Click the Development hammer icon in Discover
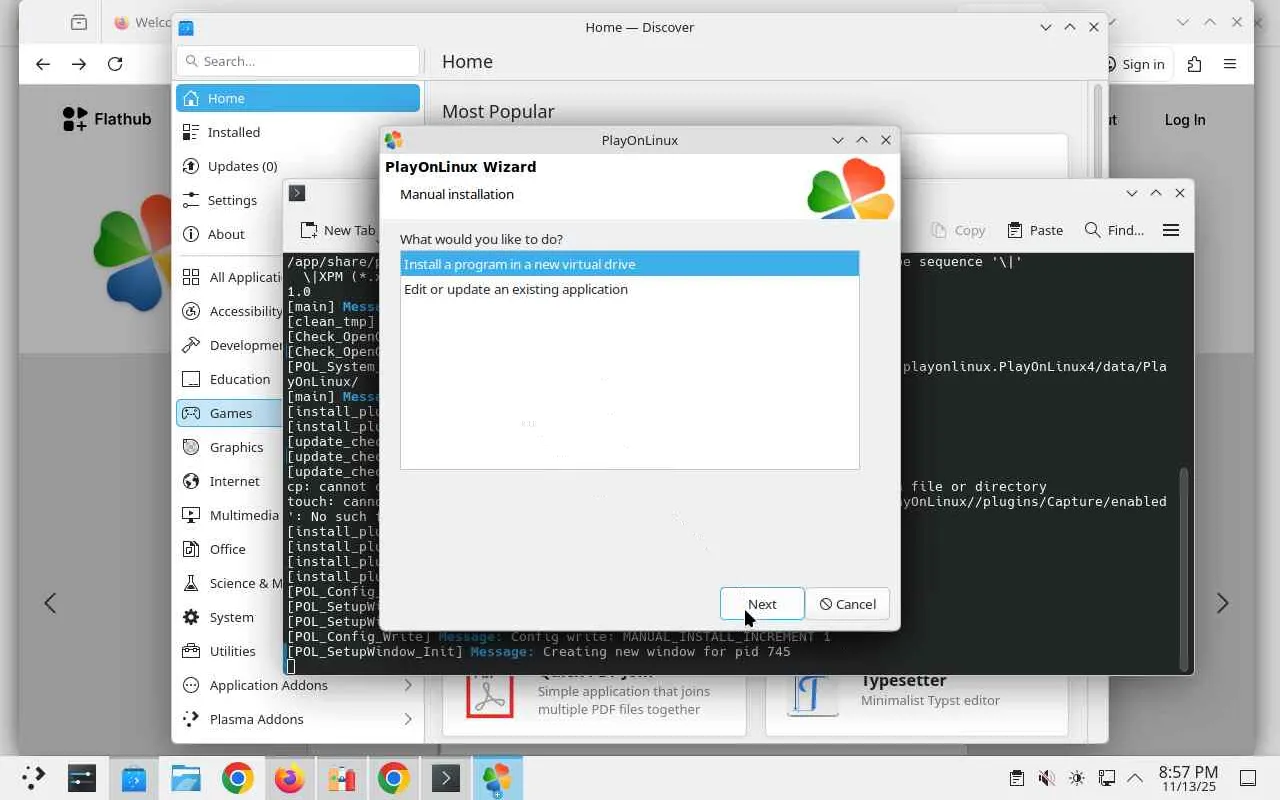The image size is (1280, 800). click(191, 345)
